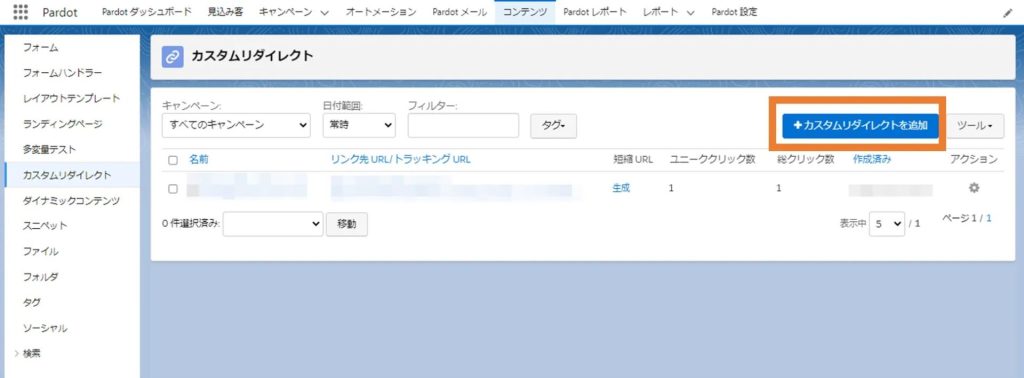The height and width of the screenshot is (378, 1024).
Task: Select カスタムリダイレクト in sidebar
Action: click(x=67, y=175)
